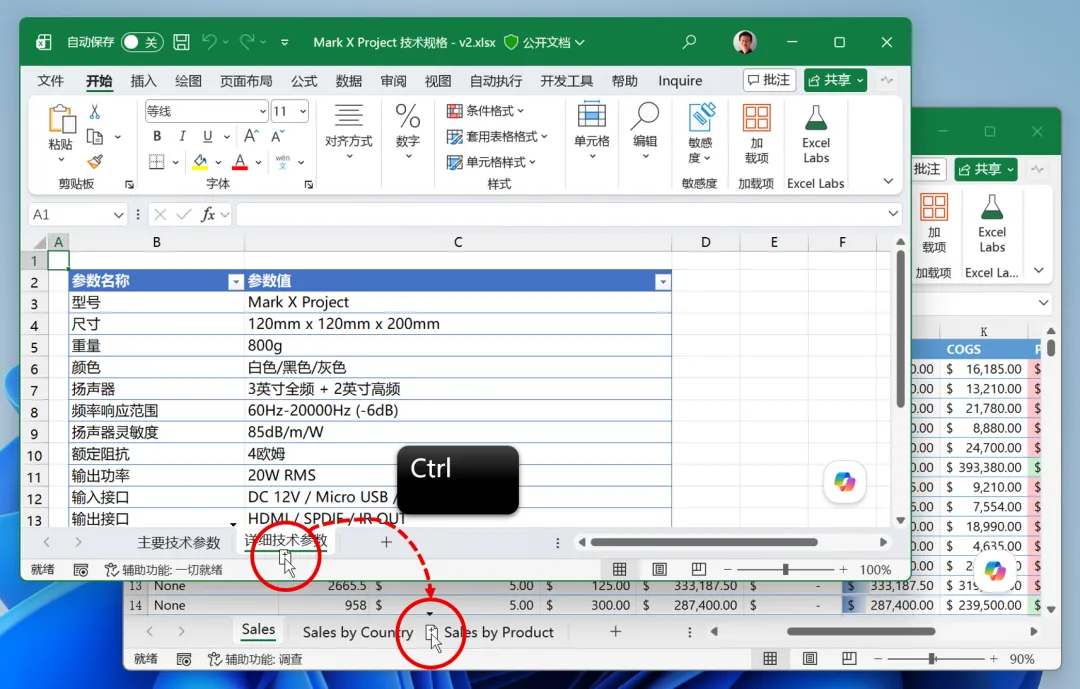Click the macro recording icon in status bar
This screenshot has height=689, width=1080.
tap(81, 570)
